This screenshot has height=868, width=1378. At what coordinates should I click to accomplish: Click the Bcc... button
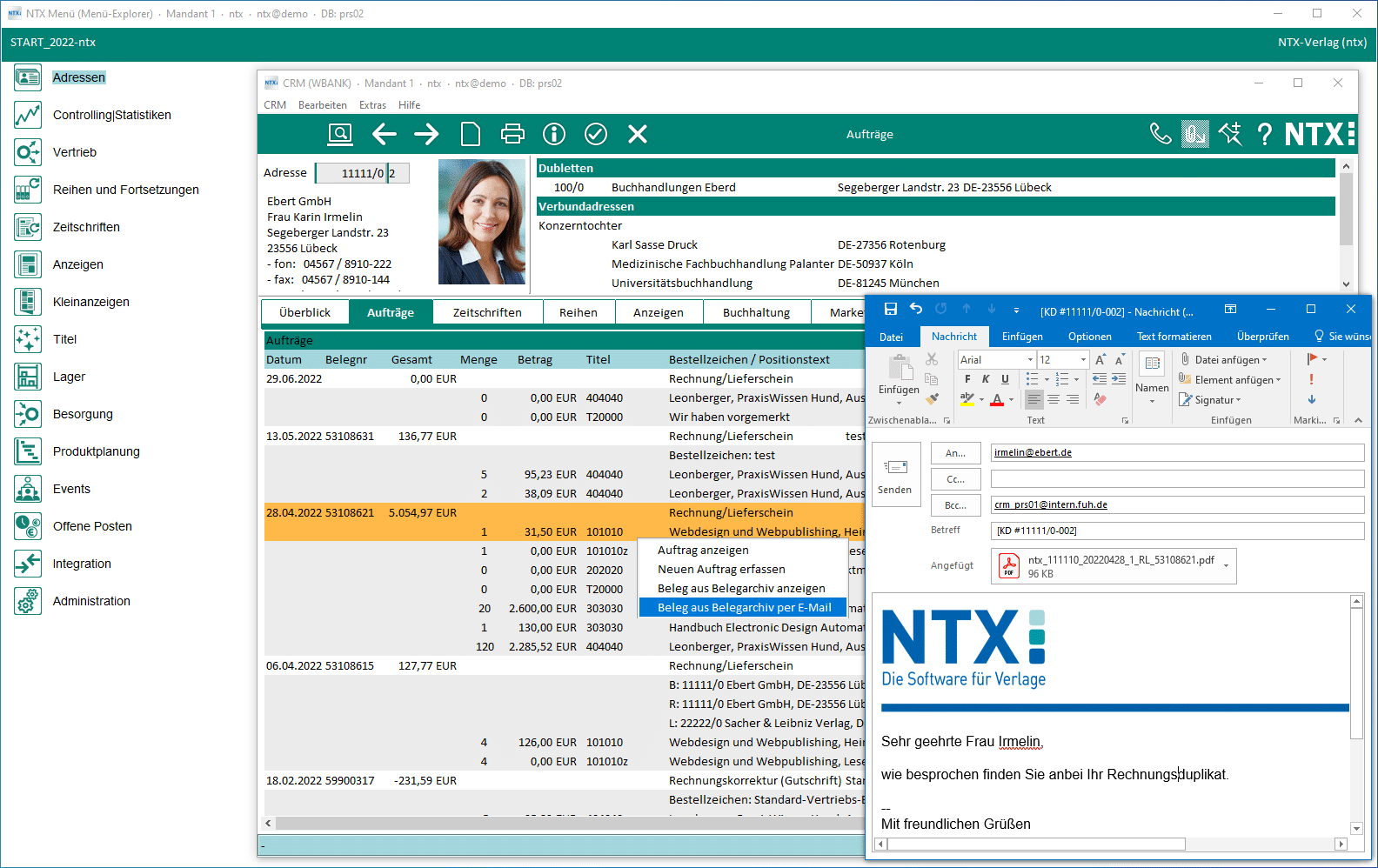tap(955, 505)
